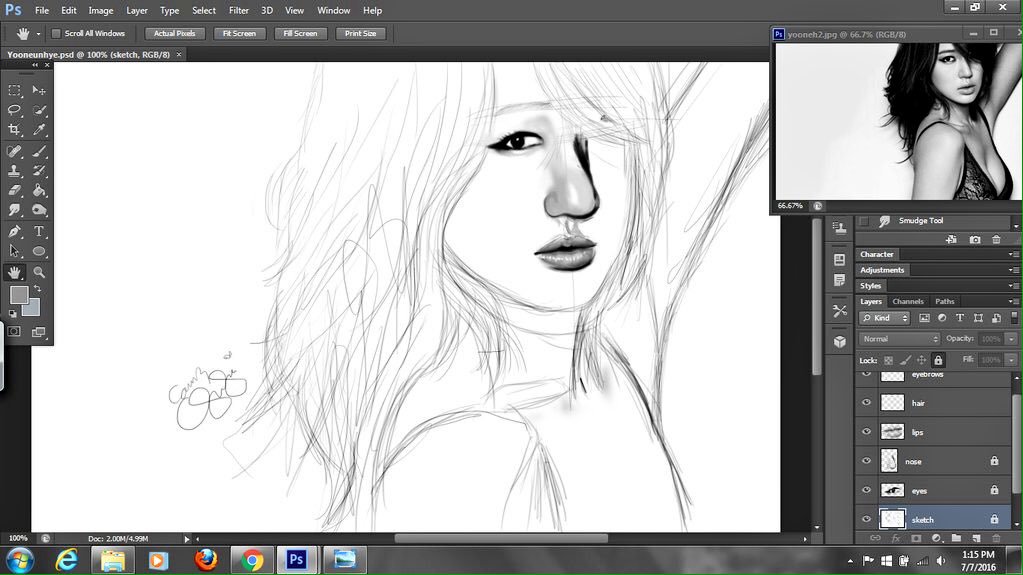Enable Scroll All Windows checkbox

click(x=56, y=33)
